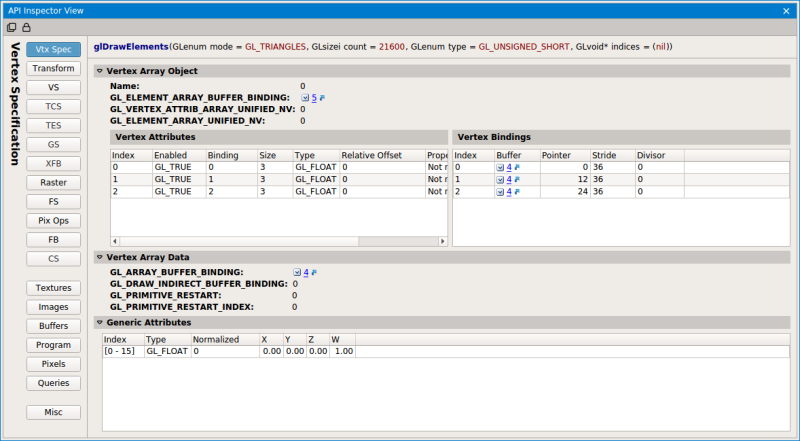Follow element array buffer link 5
800x441 pixels.
coord(314,97)
